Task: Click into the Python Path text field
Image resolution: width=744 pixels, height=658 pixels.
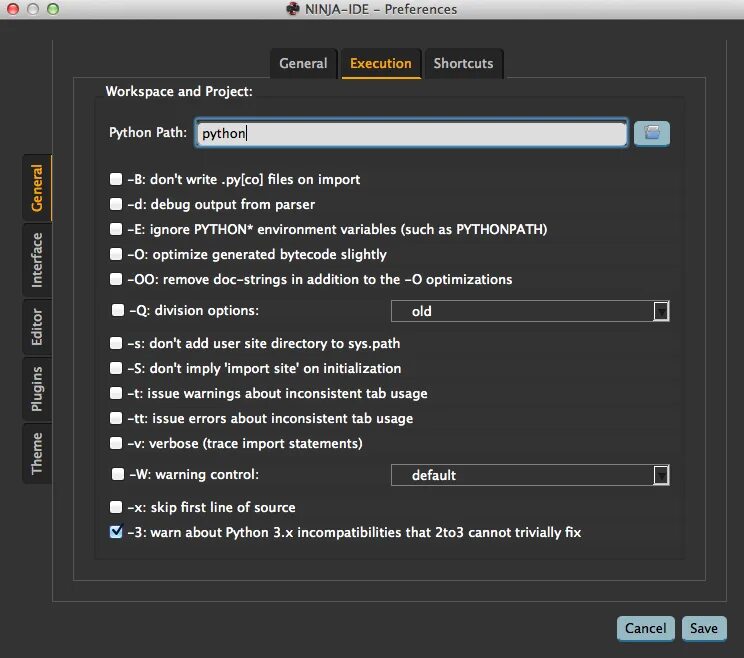Action: click(412, 133)
